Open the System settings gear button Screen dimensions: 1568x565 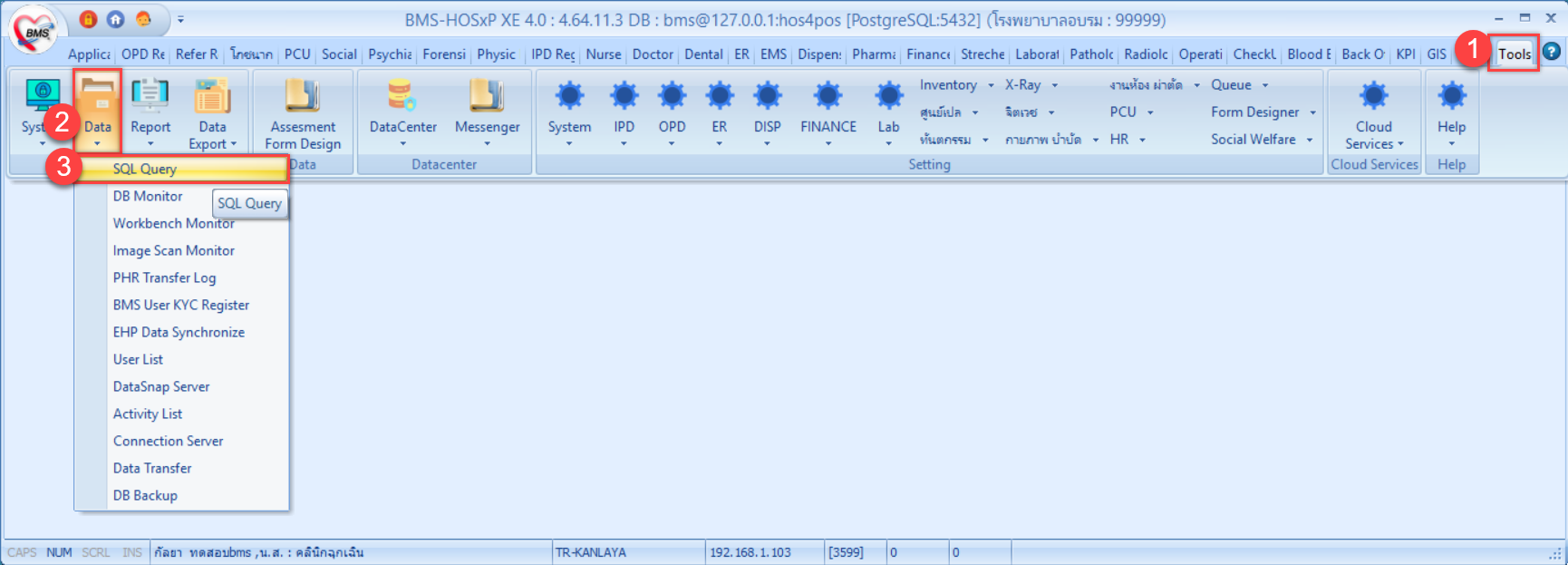[x=569, y=112]
